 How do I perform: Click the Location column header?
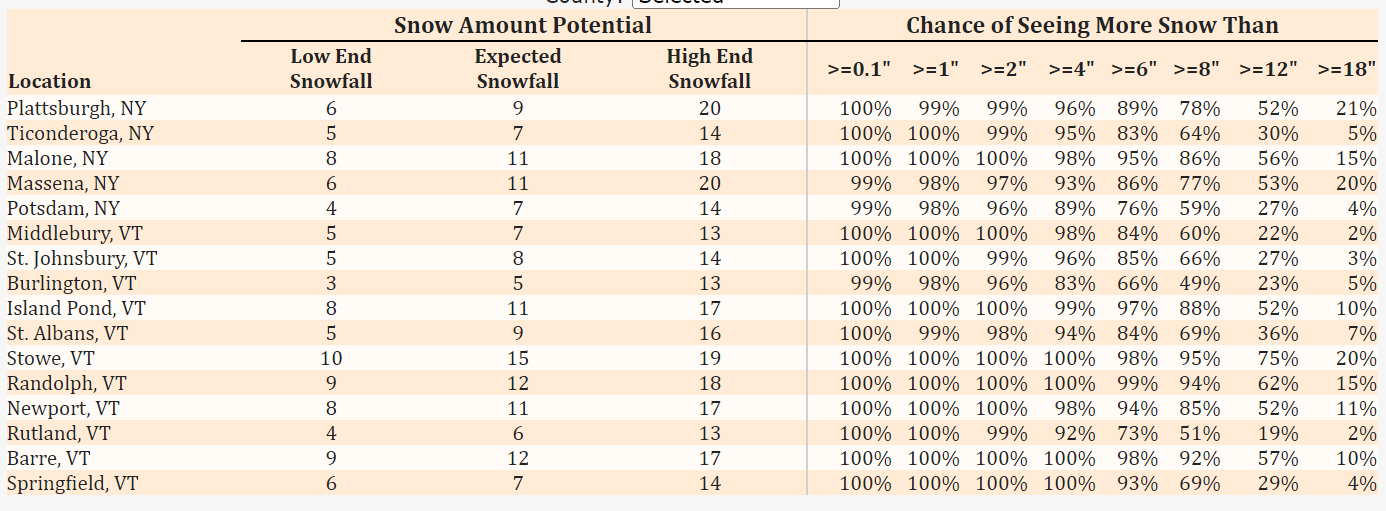(x=49, y=82)
